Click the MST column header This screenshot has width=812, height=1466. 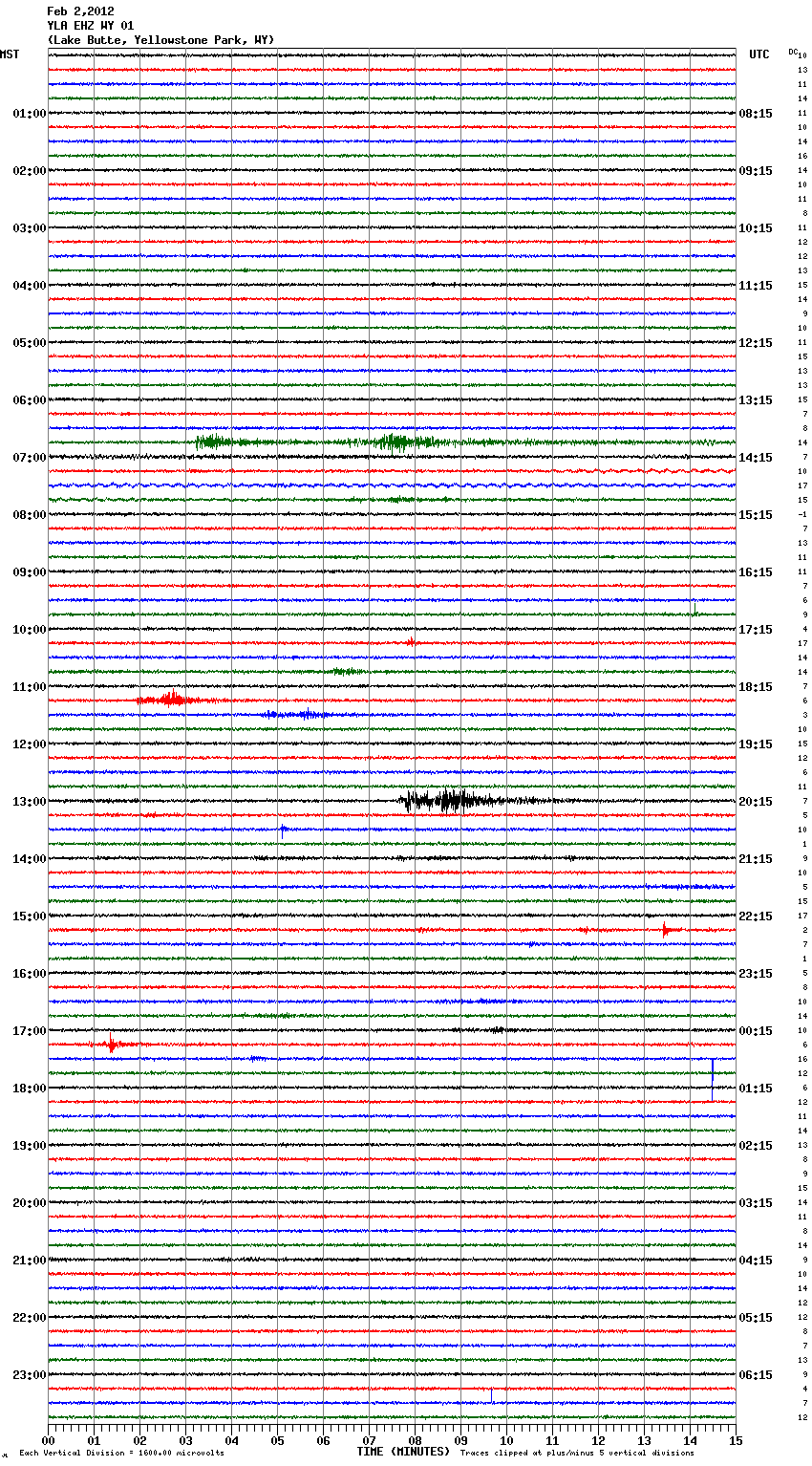(10, 54)
